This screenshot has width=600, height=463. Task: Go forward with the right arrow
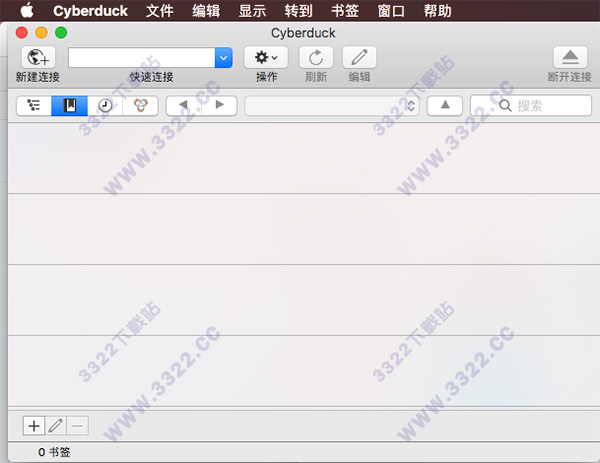point(219,105)
